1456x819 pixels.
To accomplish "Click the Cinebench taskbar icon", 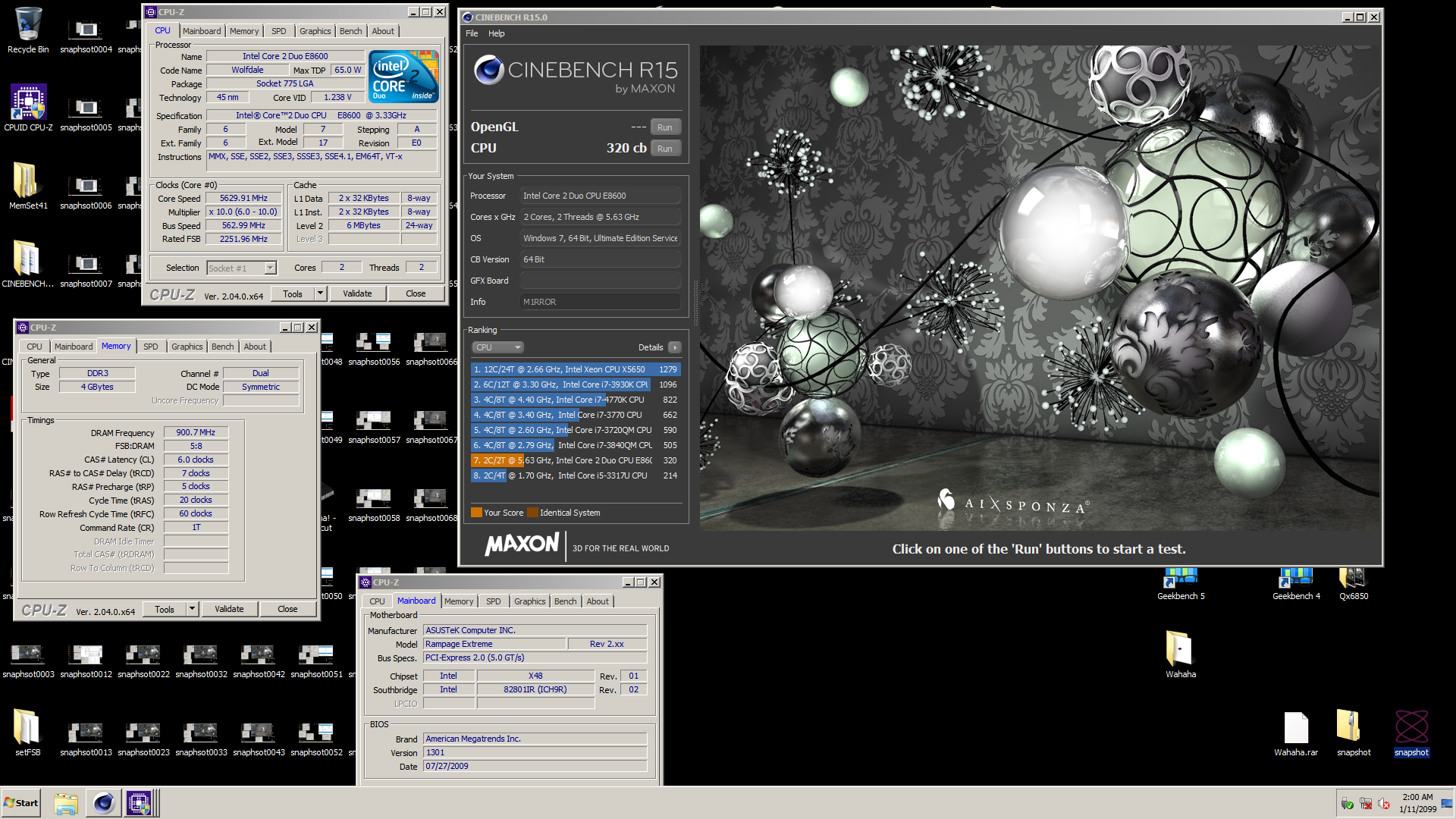I will pos(104,803).
